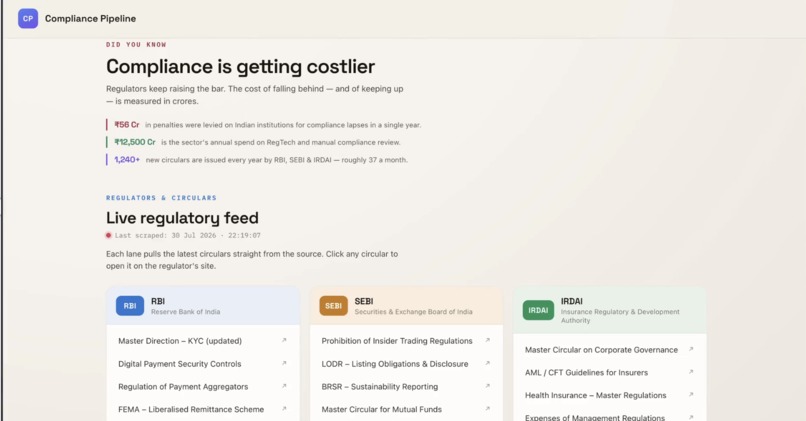Click the external-link arrow beside Digital Payment Security Controls
This screenshot has height=421, width=806.
284,363
